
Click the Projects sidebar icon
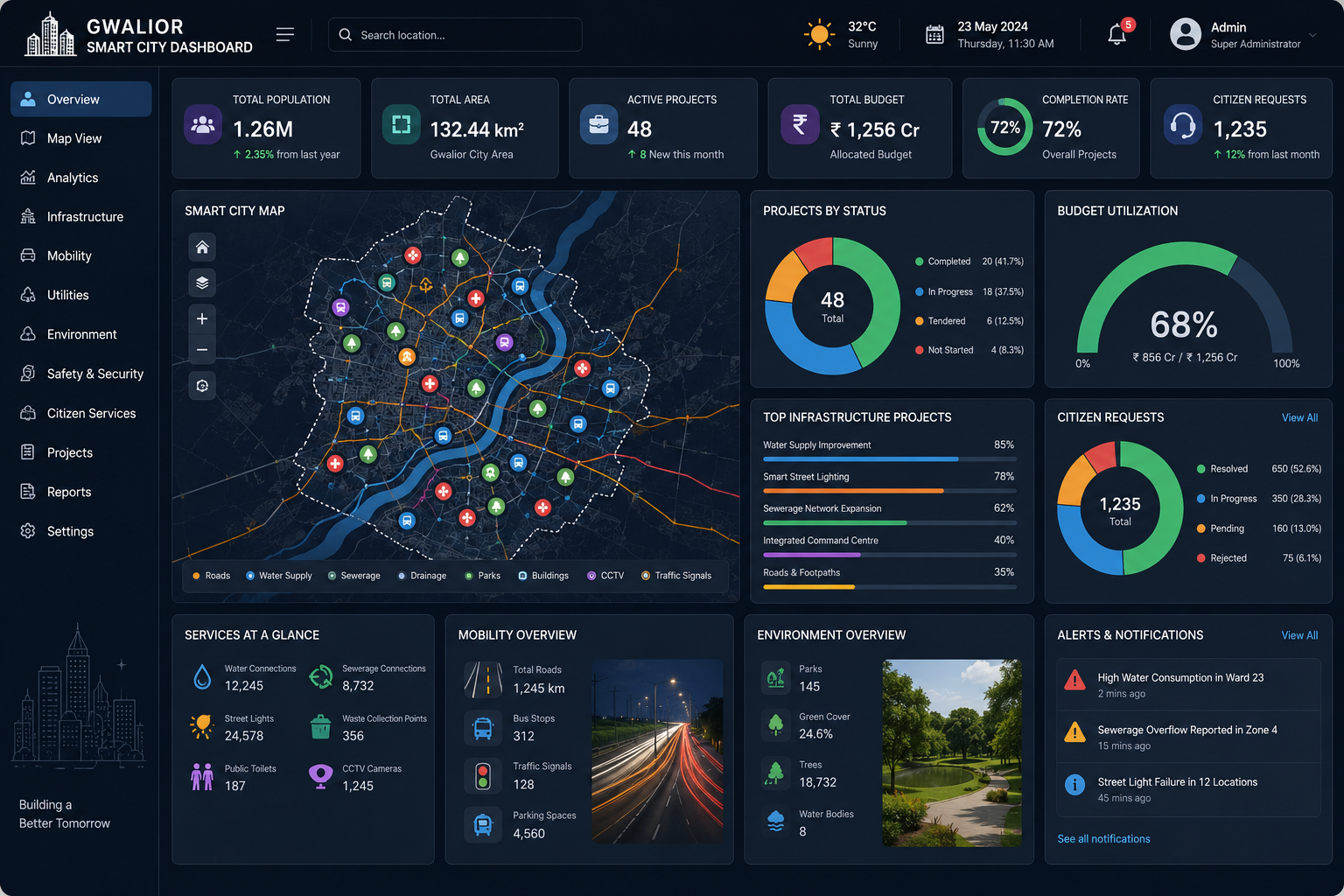(x=28, y=452)
